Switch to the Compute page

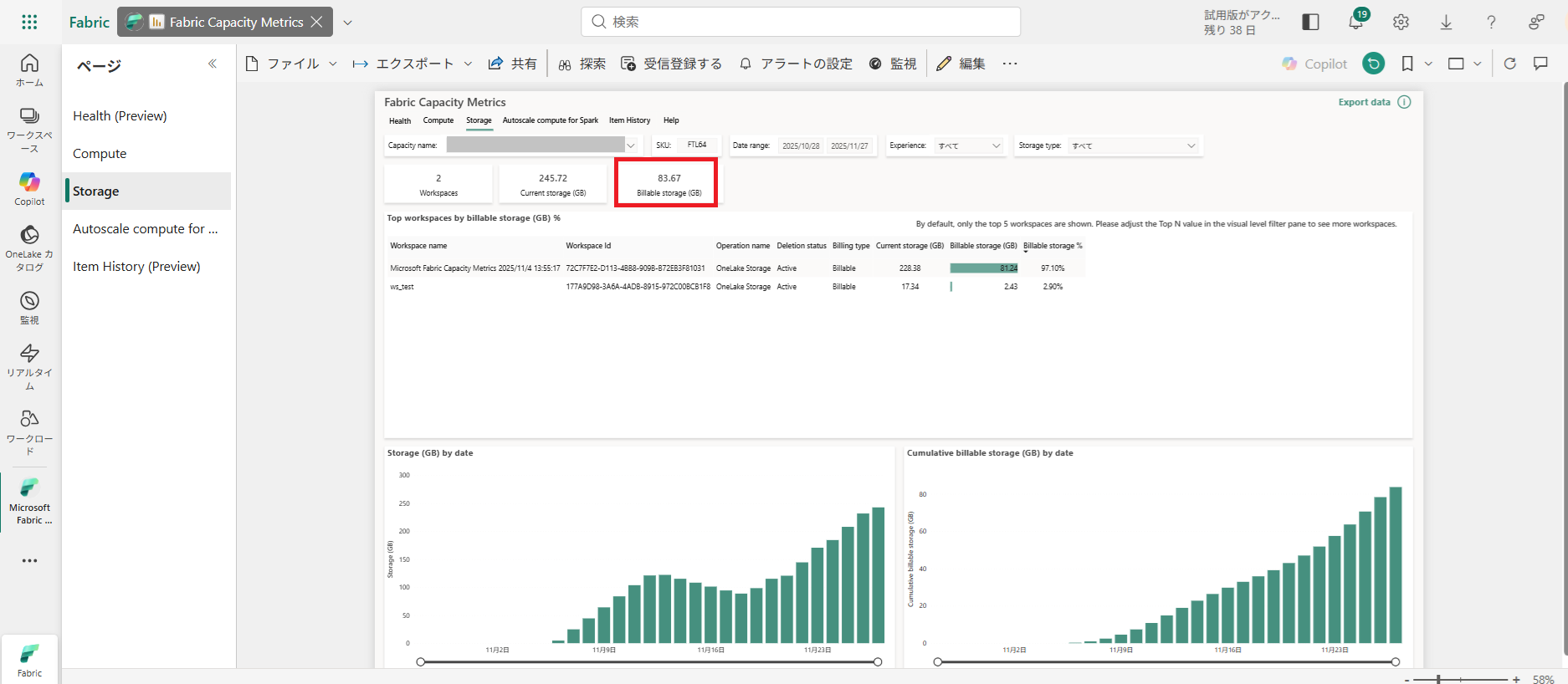pyautogui.click(x=100, y=154)
